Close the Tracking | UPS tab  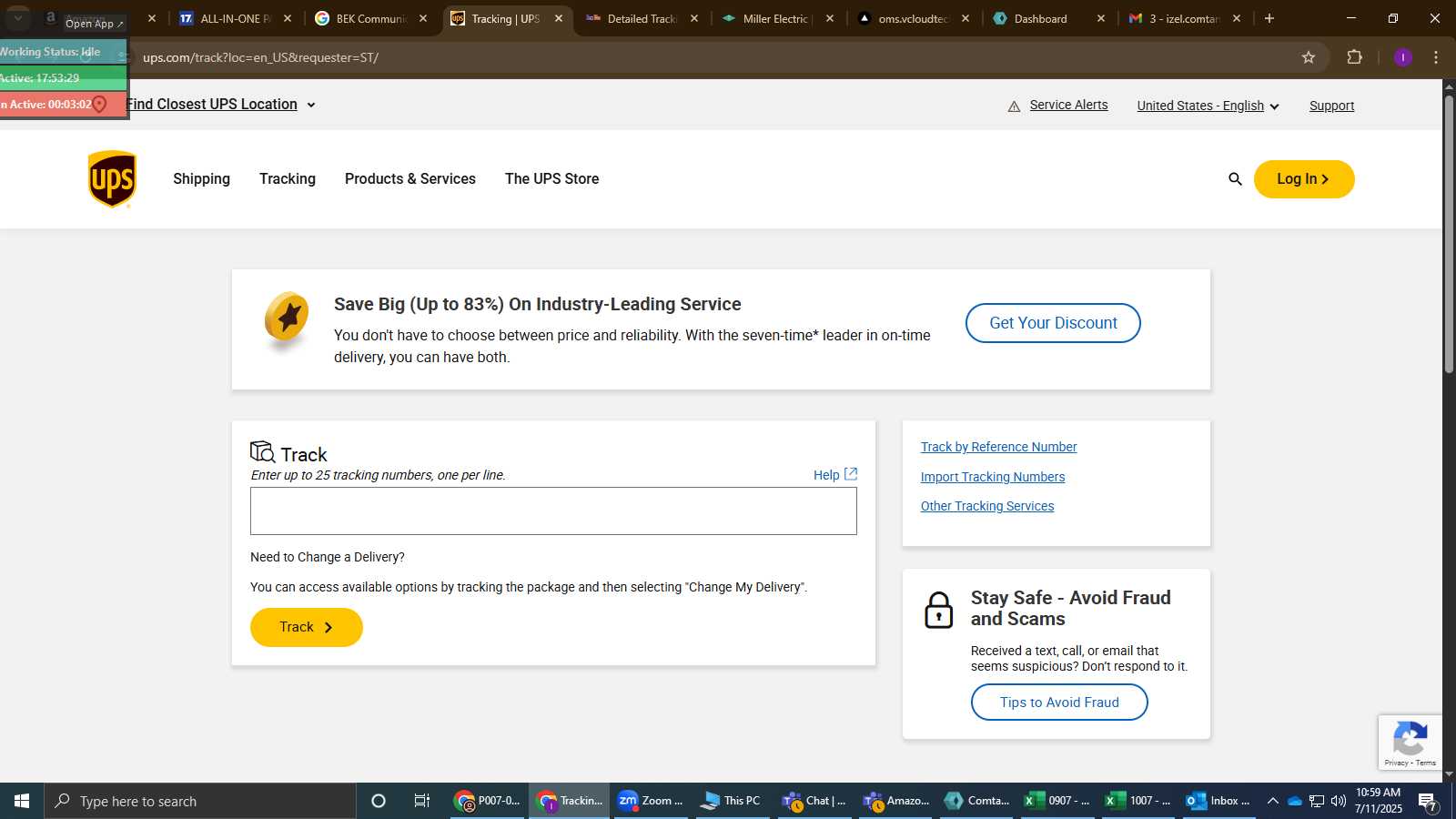click(559, 18)
